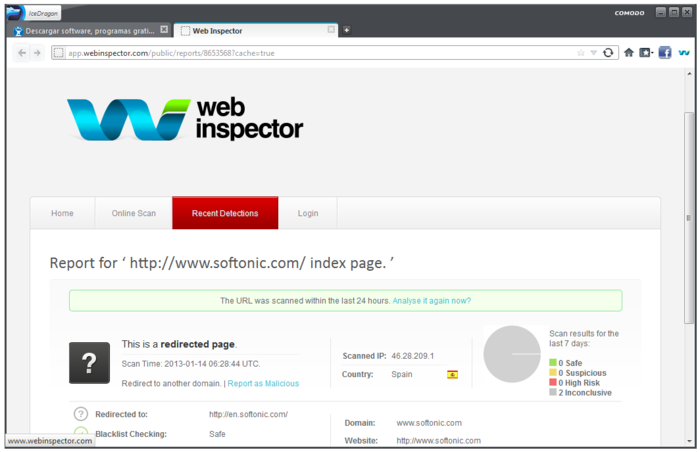The width and height of the screenshot is (700, 452).
Task: Open a new tab with plus button
Action: pos(346,30)
